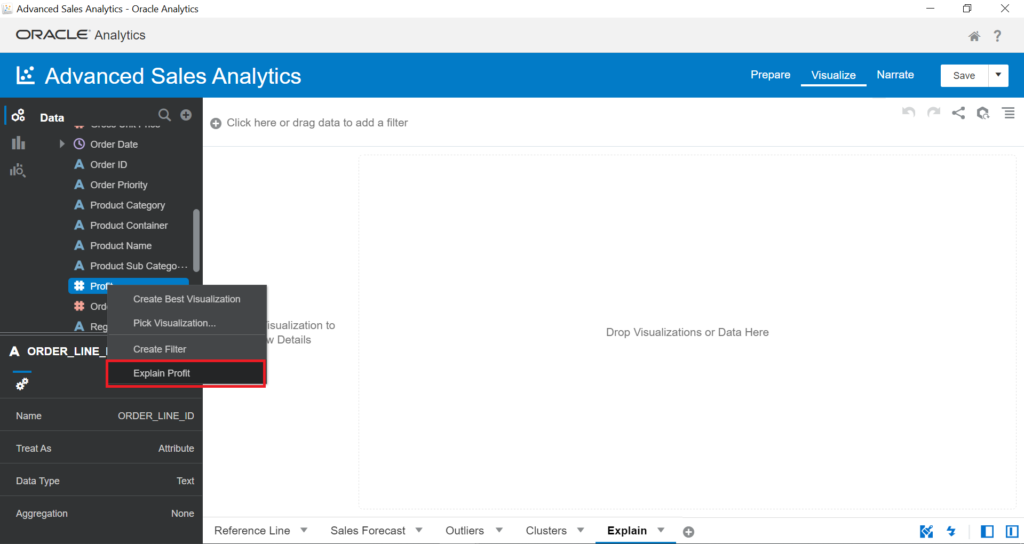Change the Treat As Attribute value
Image resolution: width=1024 pixels, height=544 pixels.
click(x=176, y=449)
